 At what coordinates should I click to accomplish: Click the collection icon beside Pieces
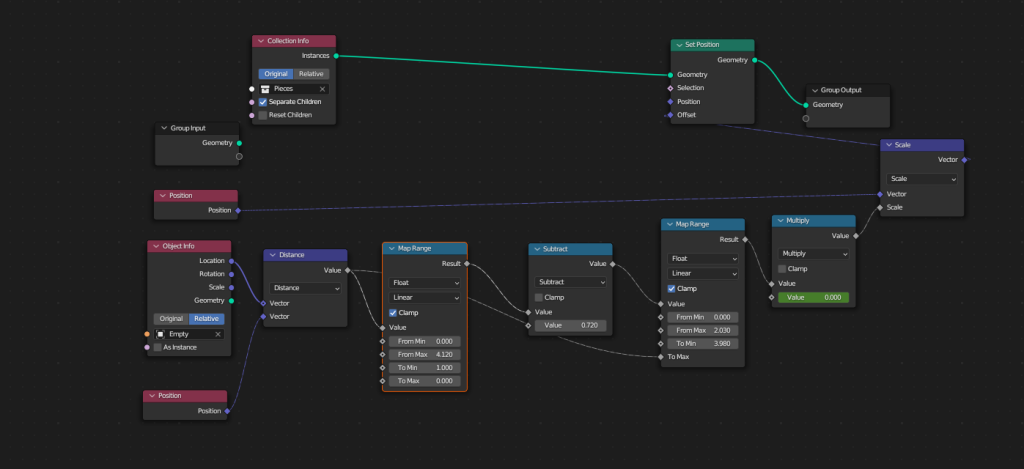click(265, 89)
